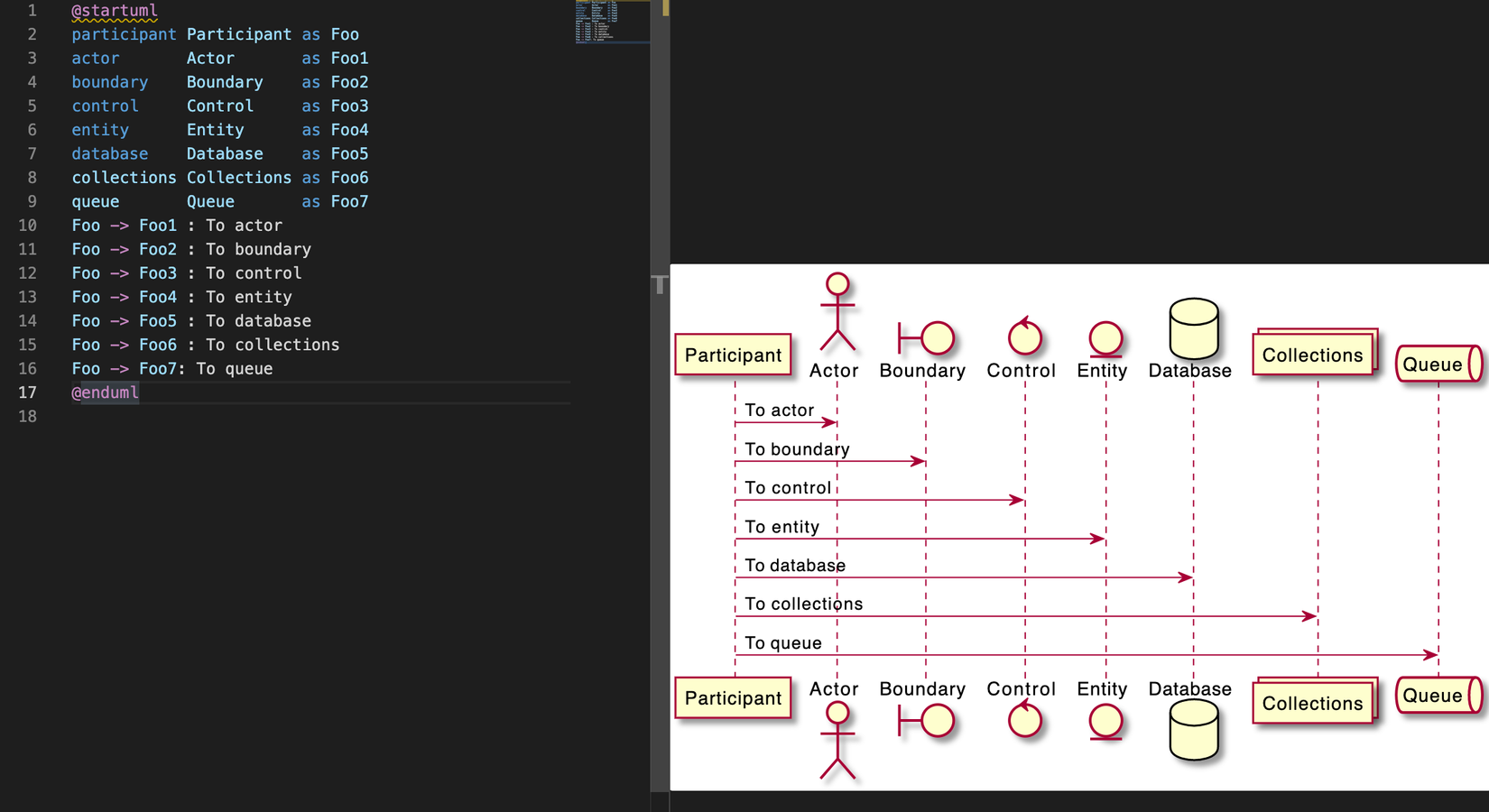Click the 'boundary' keyword on line 4
This screenshot has height=812, width=1489.
(110, 82)
